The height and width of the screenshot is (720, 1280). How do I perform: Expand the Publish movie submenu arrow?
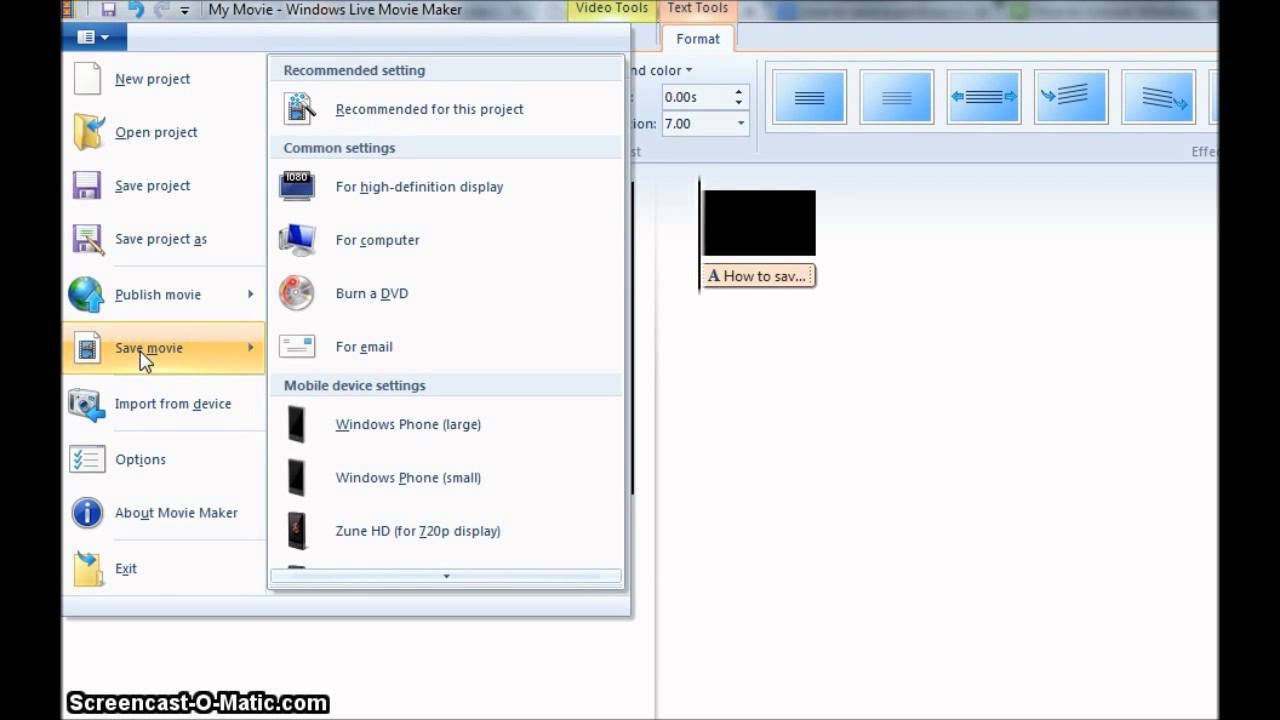point(250,294)
